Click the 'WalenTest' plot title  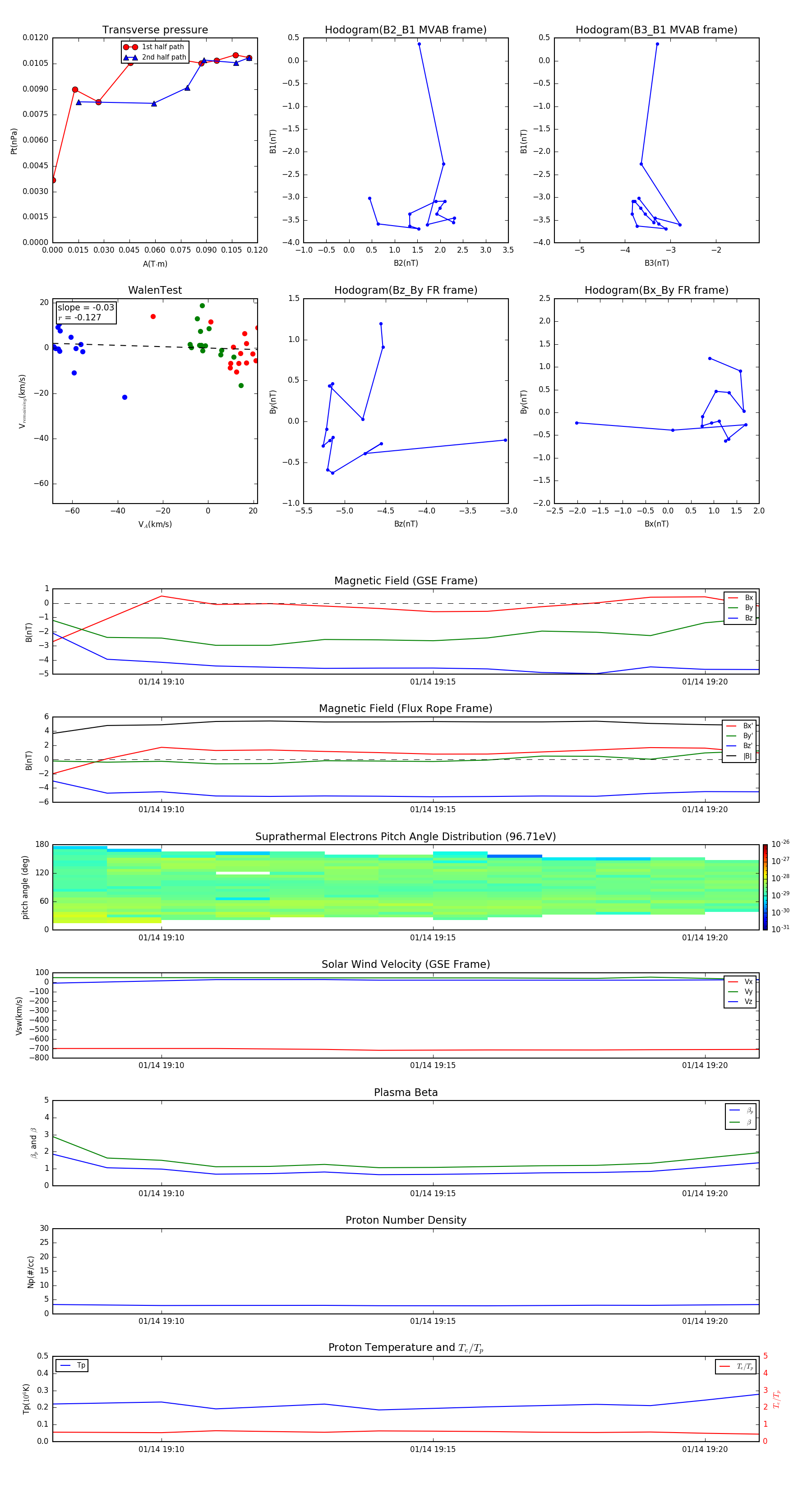pos(155,290)
